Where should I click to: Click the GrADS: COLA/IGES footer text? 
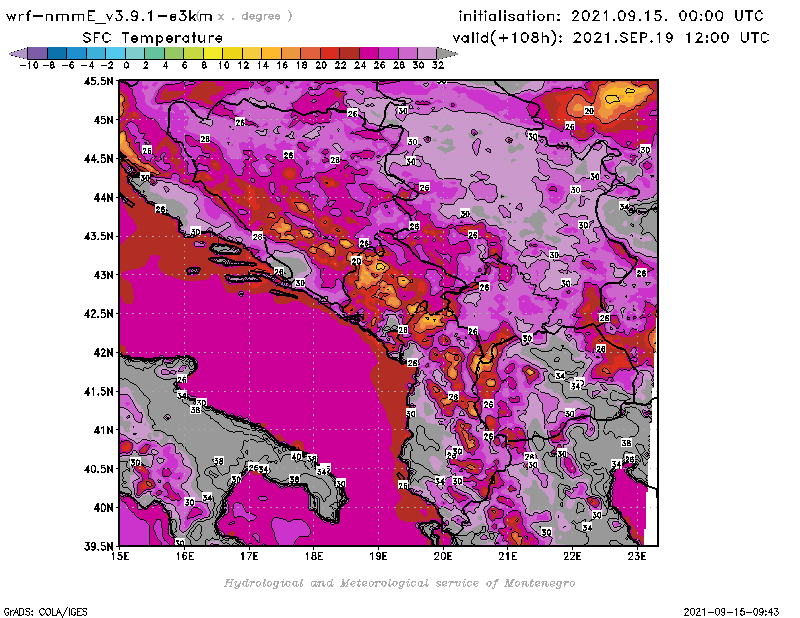(x=45, y=612)
